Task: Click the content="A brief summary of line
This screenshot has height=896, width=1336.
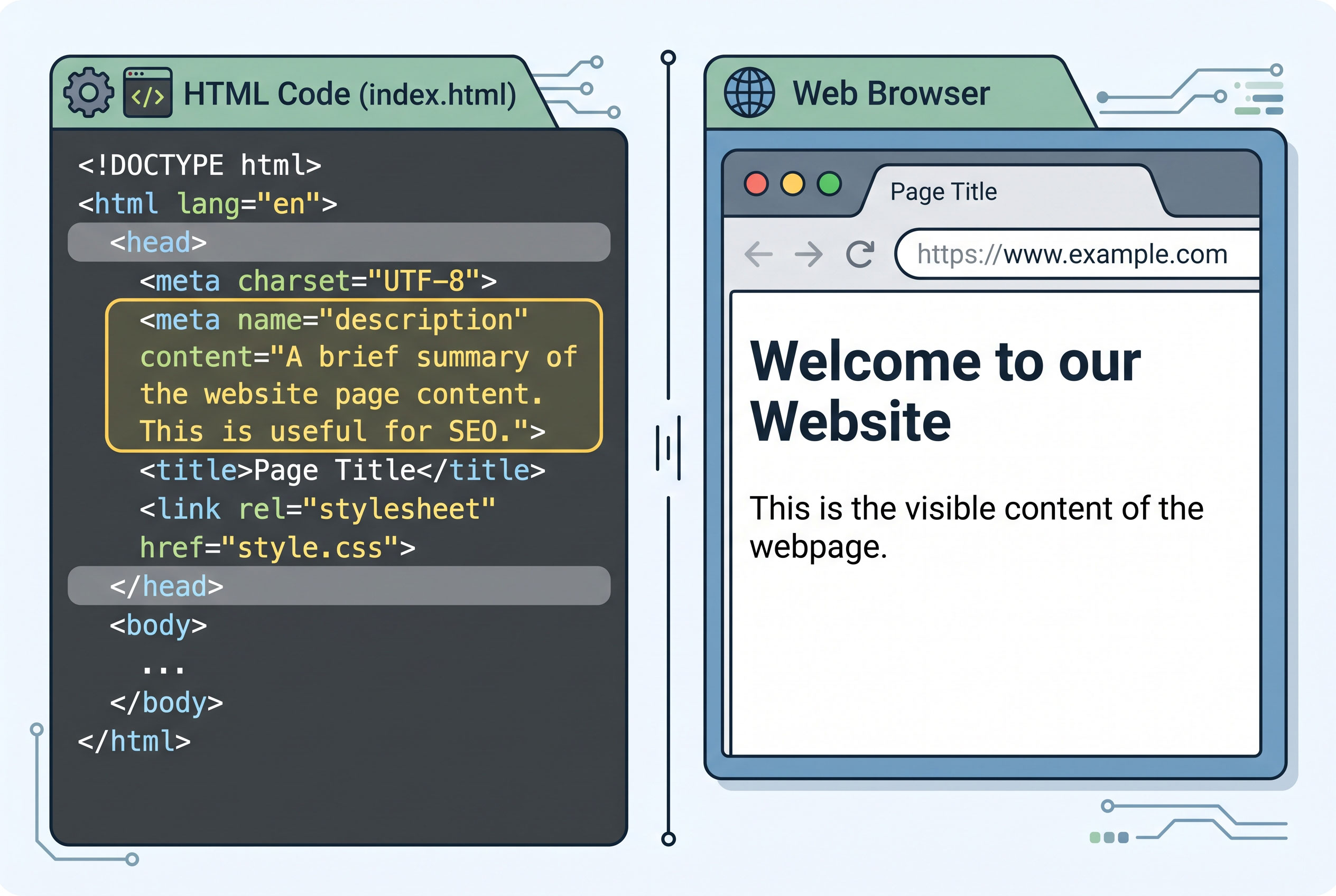Action: pyautogui.click(x=359, y=358)
